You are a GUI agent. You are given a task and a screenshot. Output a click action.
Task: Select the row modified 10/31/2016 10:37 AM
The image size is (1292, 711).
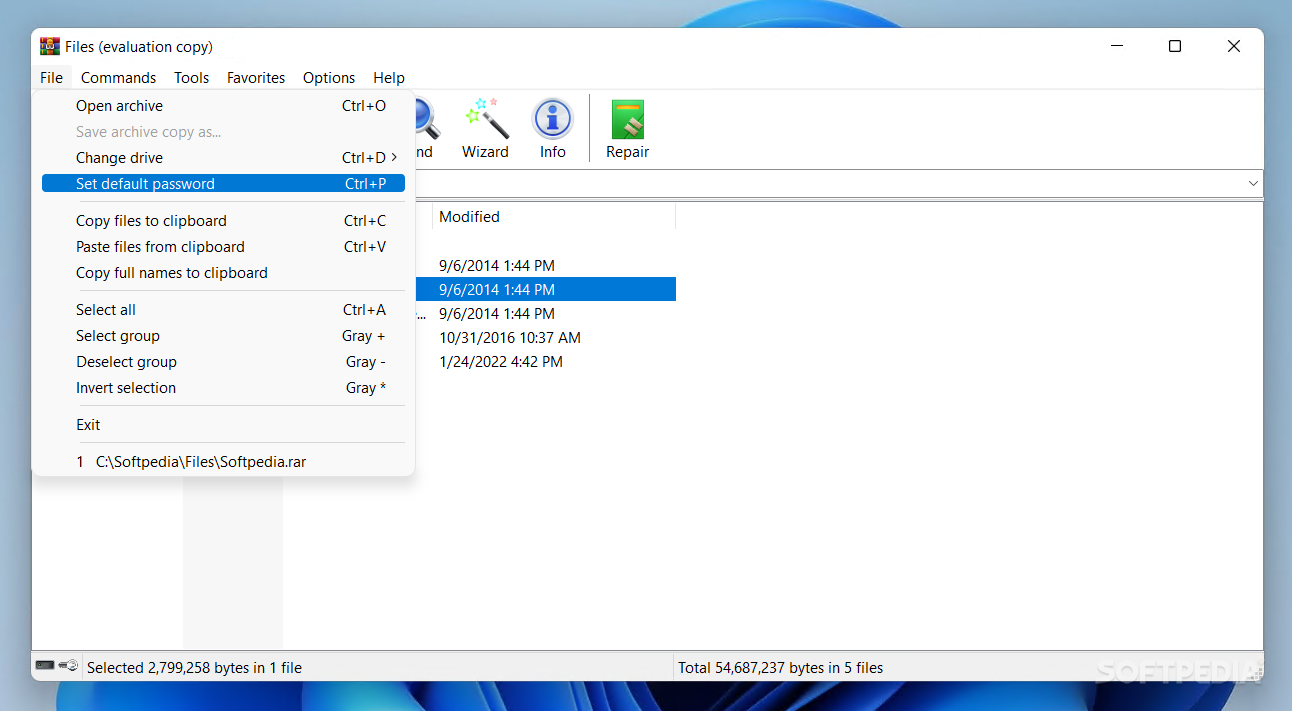point(510,338)
